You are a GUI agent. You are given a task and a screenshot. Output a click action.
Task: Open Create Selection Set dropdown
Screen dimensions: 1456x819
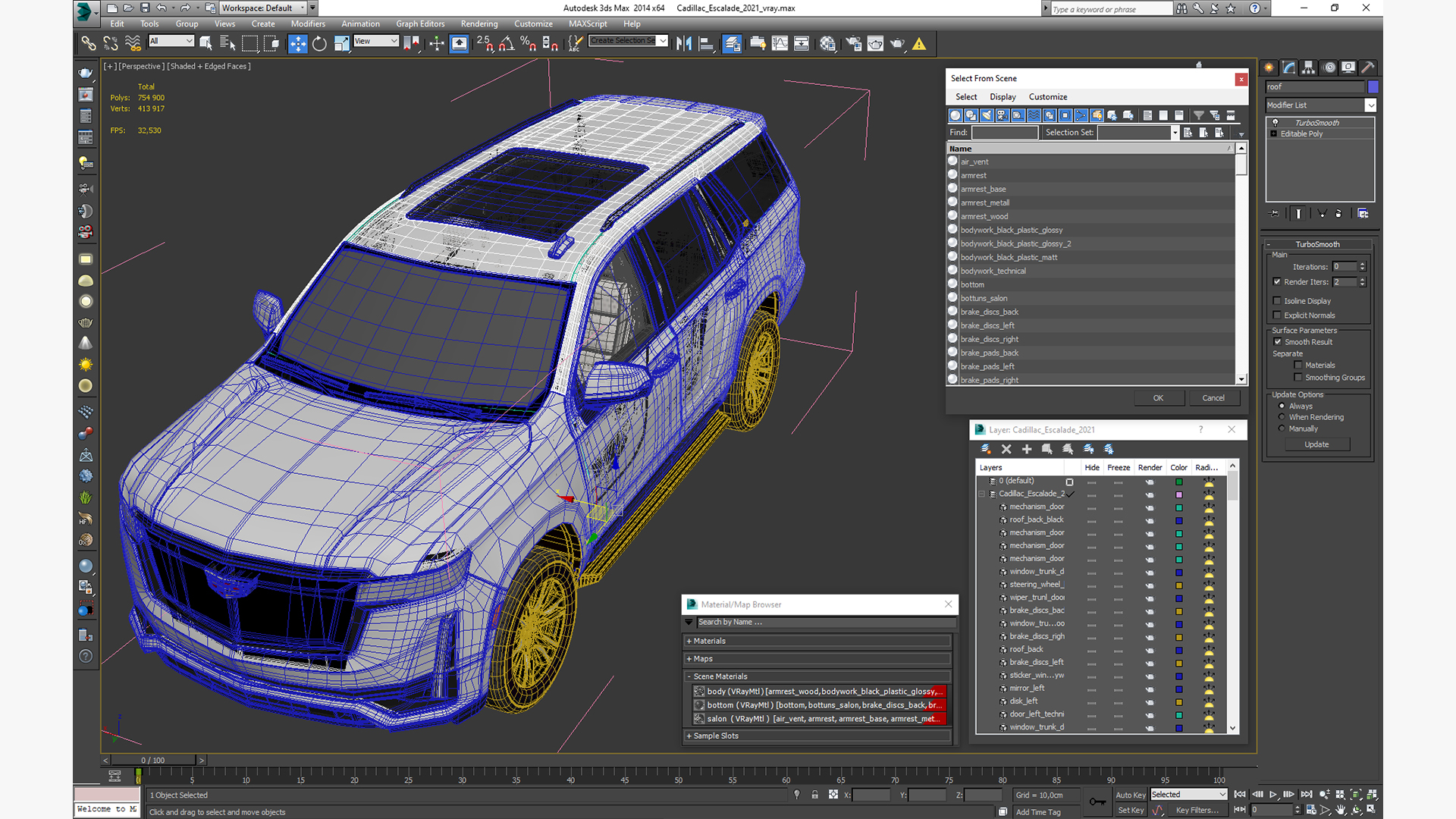click(629, 41)
